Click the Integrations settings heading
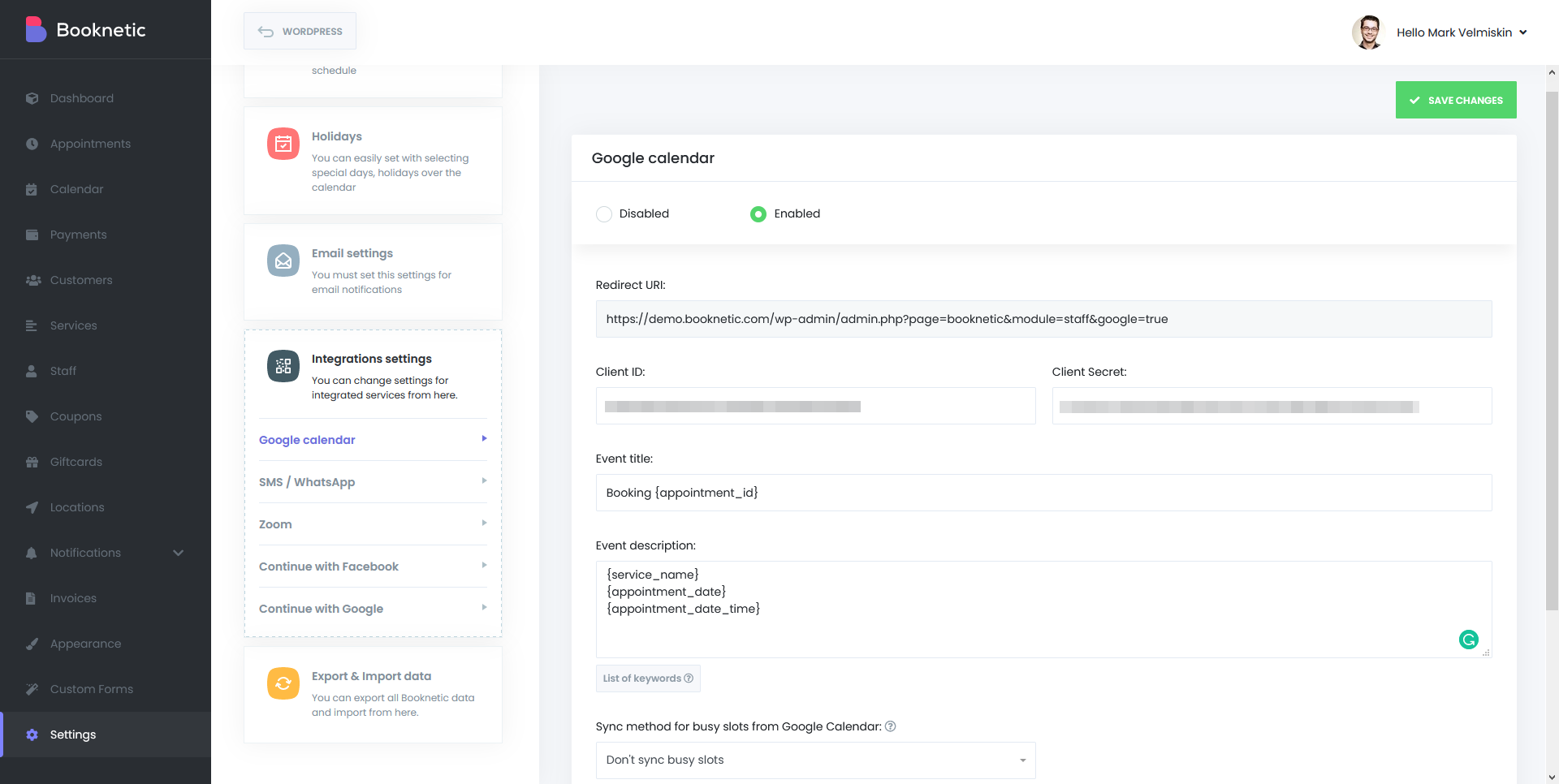The height and width of the screenshot is (784, 1559). (x=371, y=359)
